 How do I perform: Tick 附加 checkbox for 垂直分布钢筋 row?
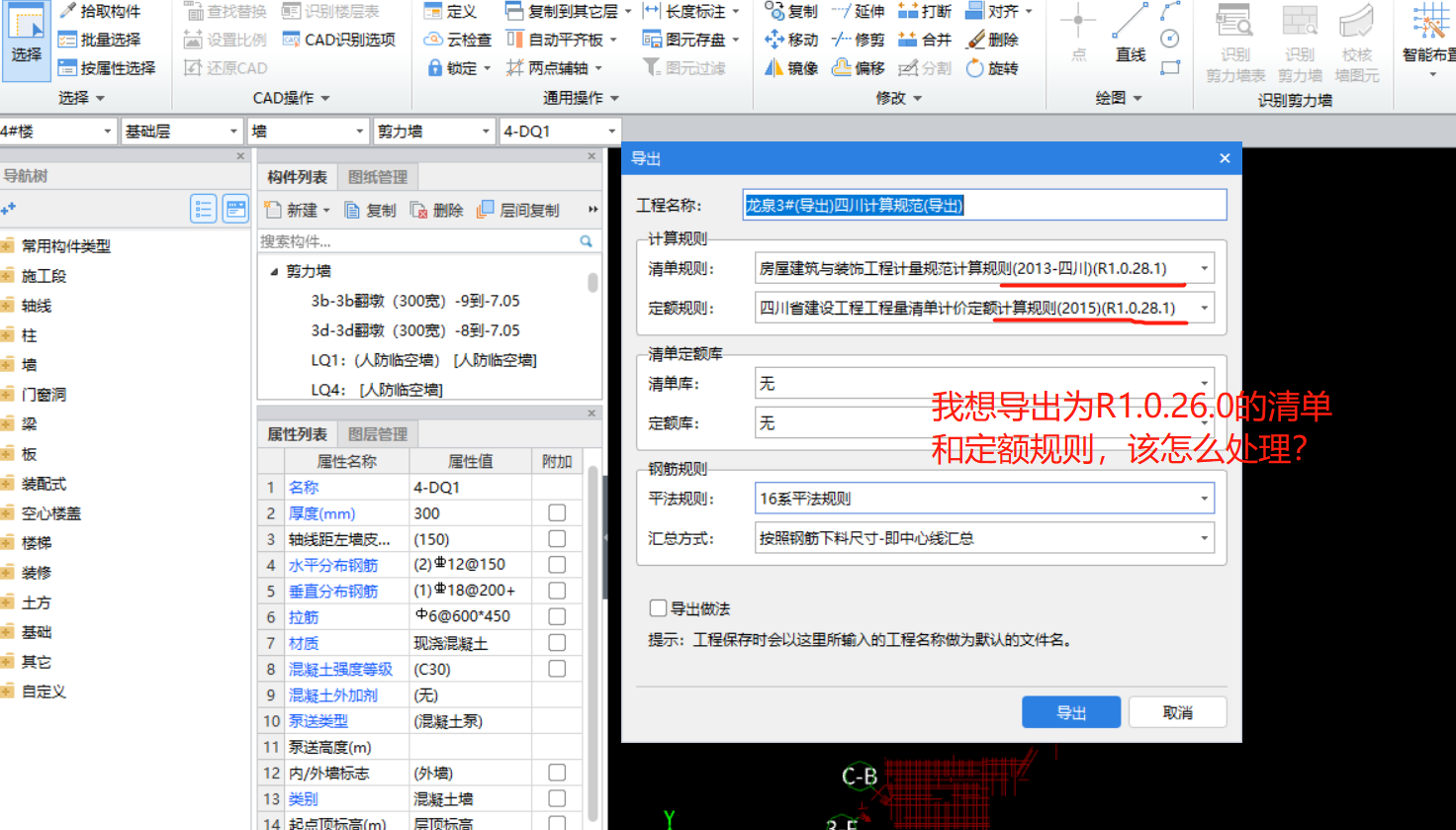coord(557,591)
